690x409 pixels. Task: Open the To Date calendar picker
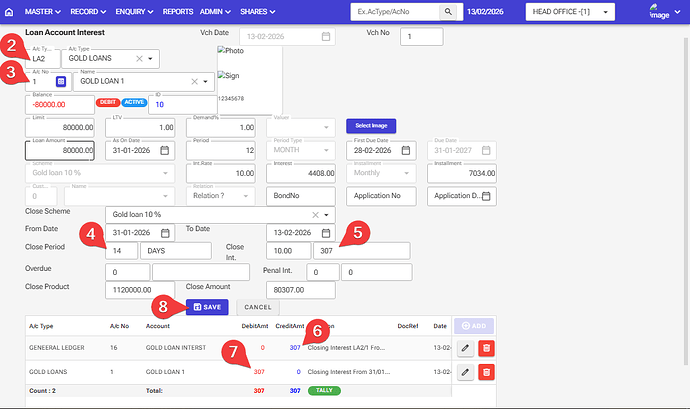(326, 233)
